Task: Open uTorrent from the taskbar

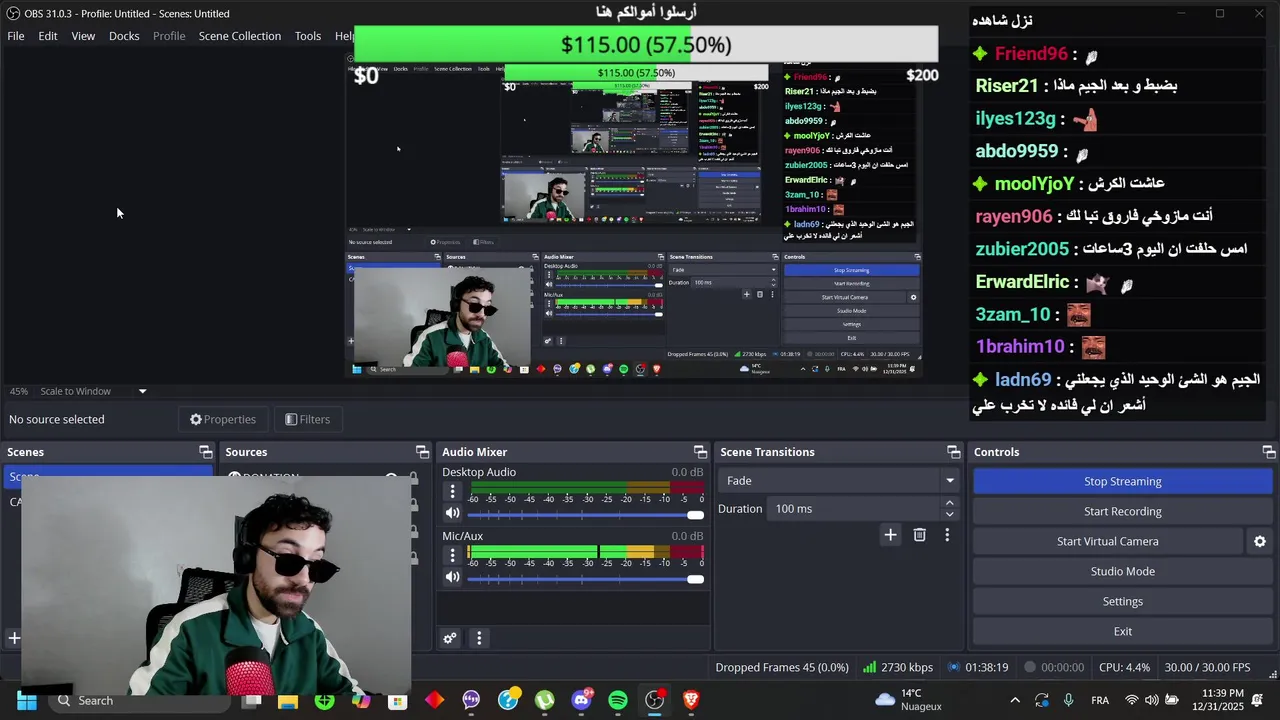Action: tap(544, 700)
